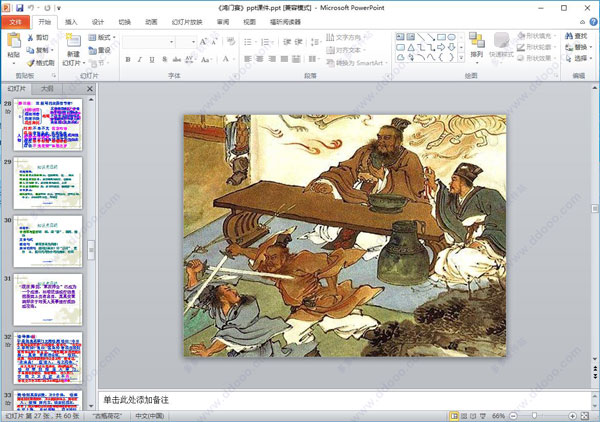
Task: Select the Rectangle shape in the gallery
Action: [441, 37]
